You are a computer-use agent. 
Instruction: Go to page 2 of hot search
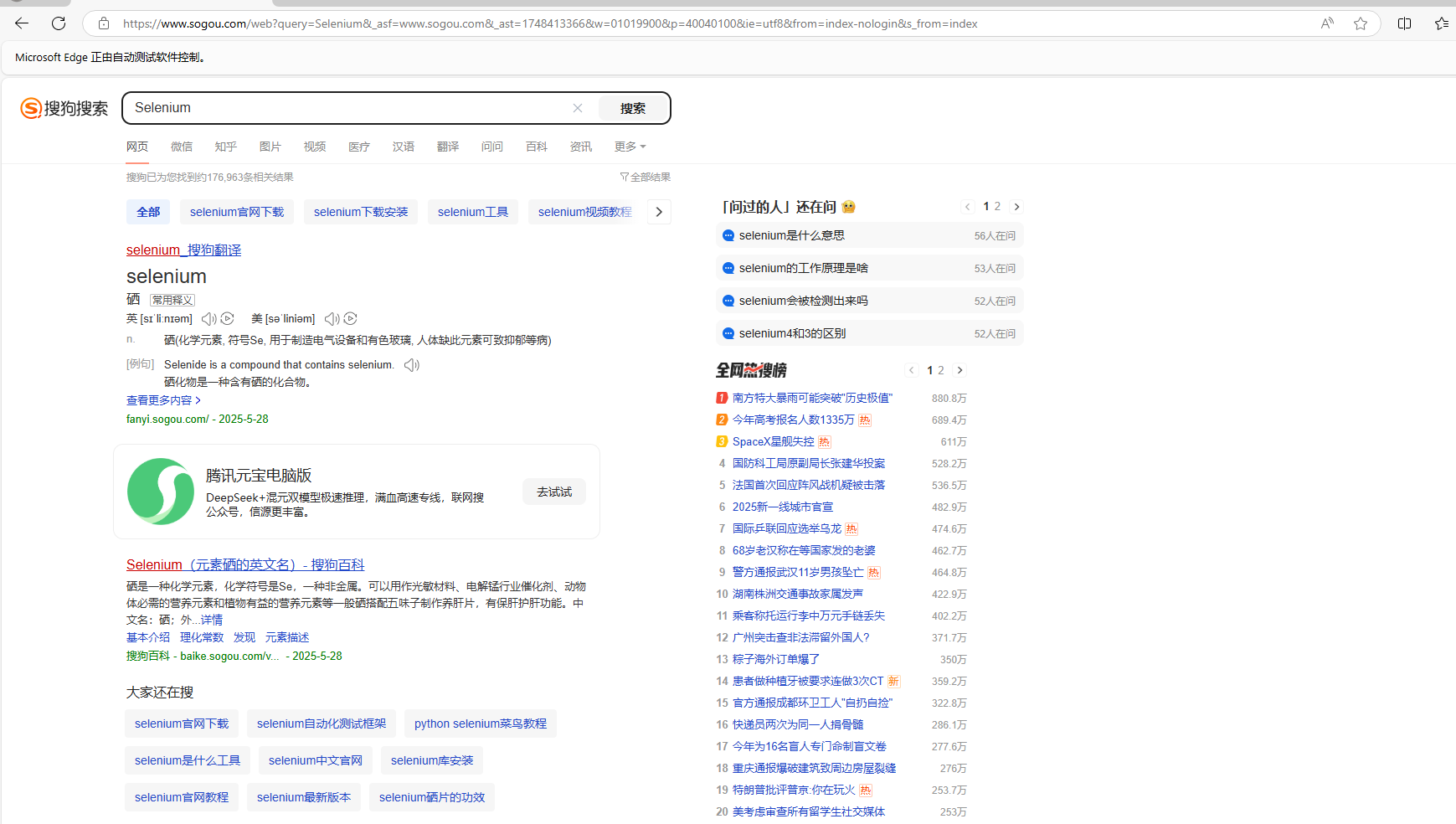941,370
